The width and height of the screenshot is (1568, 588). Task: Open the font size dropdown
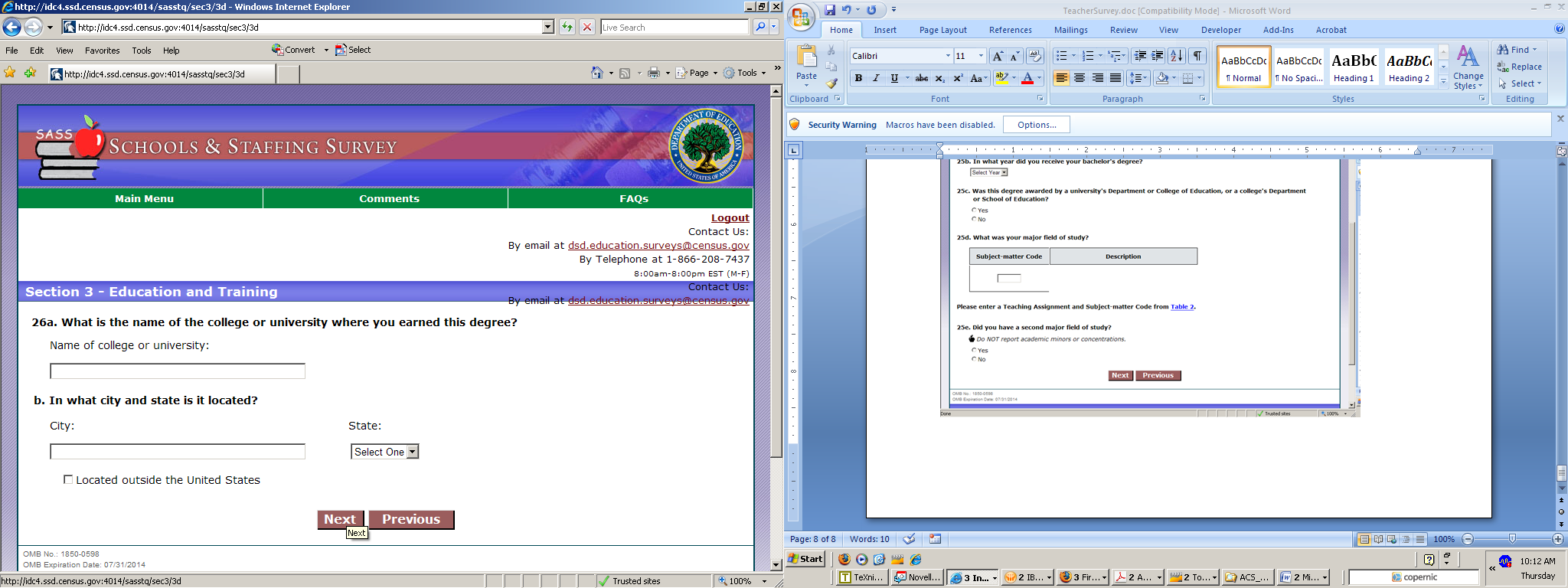point(981,56)
